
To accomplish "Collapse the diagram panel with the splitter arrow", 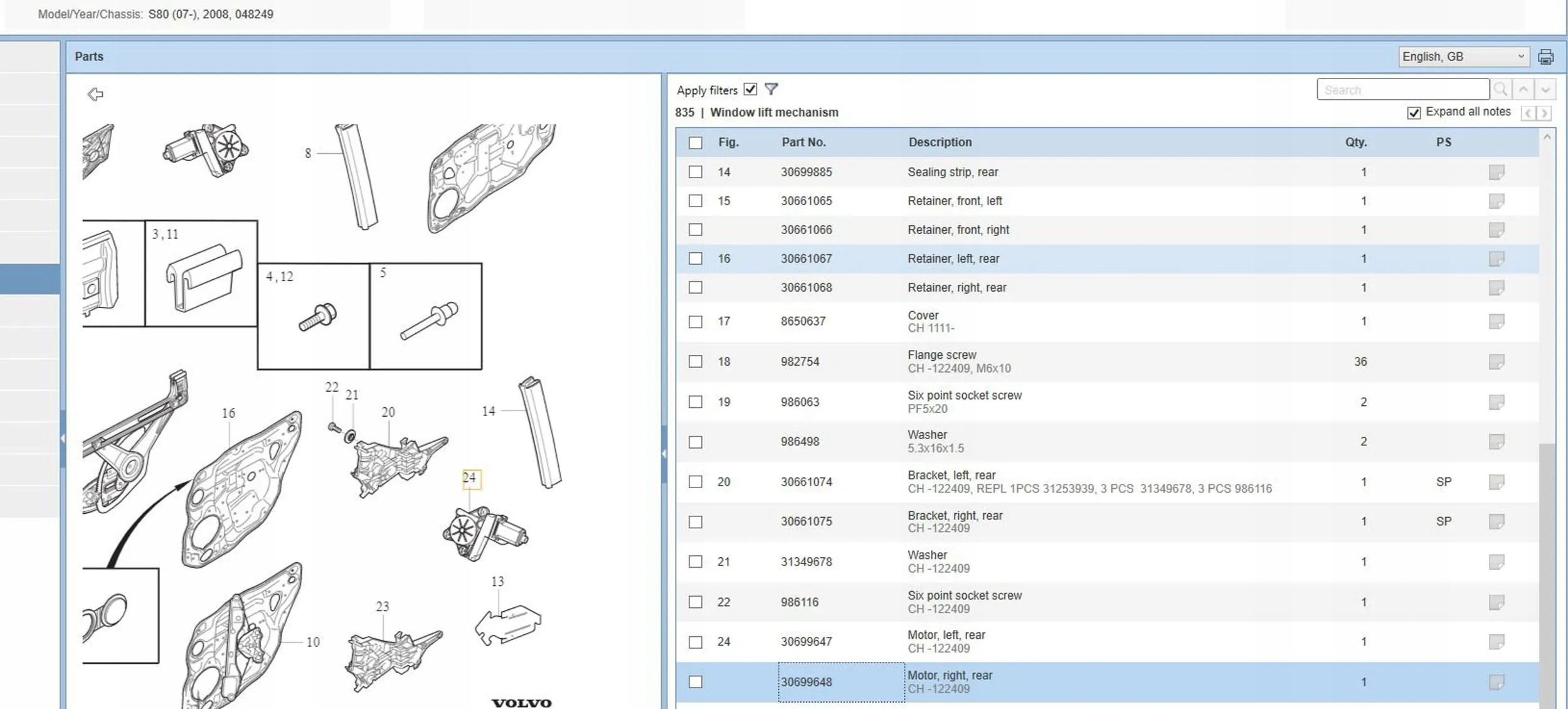I will click(x=664, y=454).
